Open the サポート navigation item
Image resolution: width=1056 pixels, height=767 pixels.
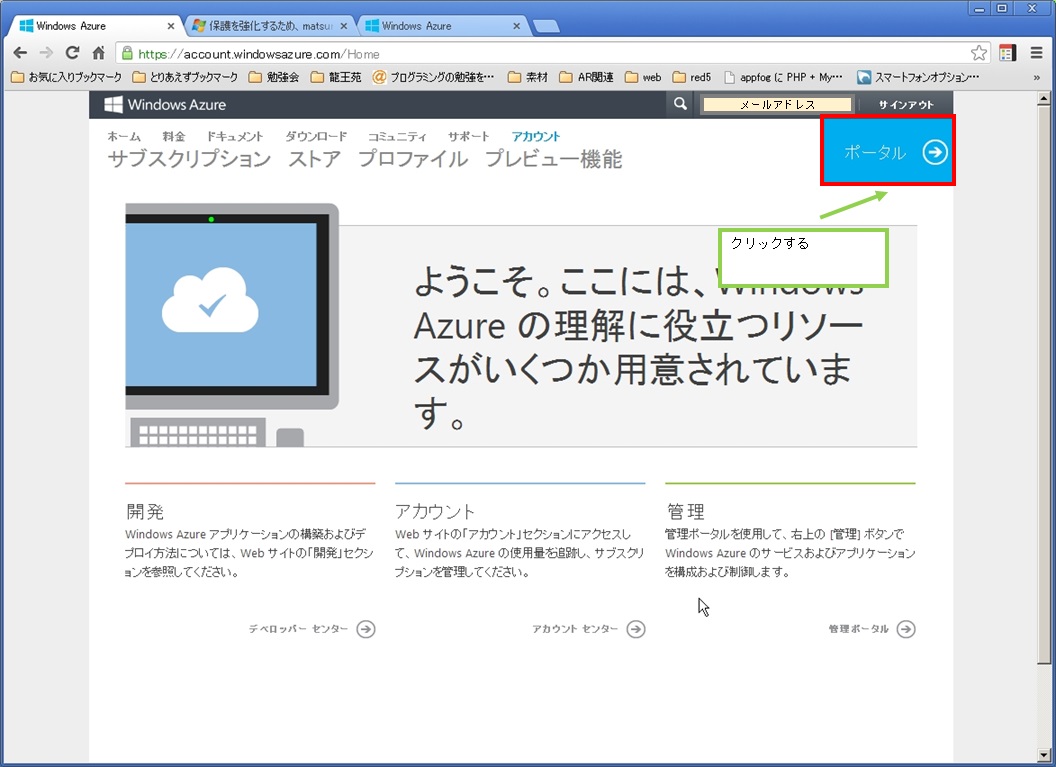(x=469, y=136)
